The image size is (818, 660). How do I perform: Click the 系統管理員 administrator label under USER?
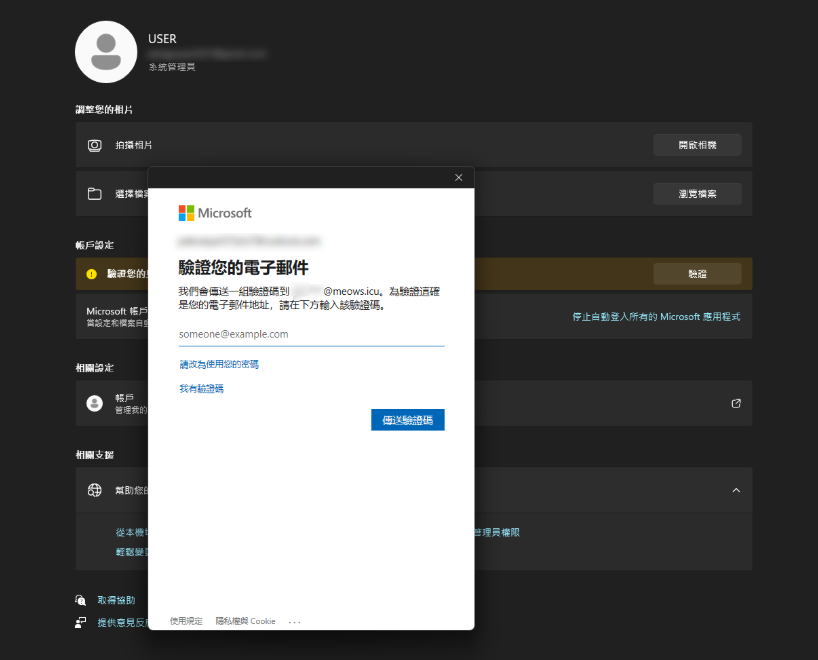[172, 67]
